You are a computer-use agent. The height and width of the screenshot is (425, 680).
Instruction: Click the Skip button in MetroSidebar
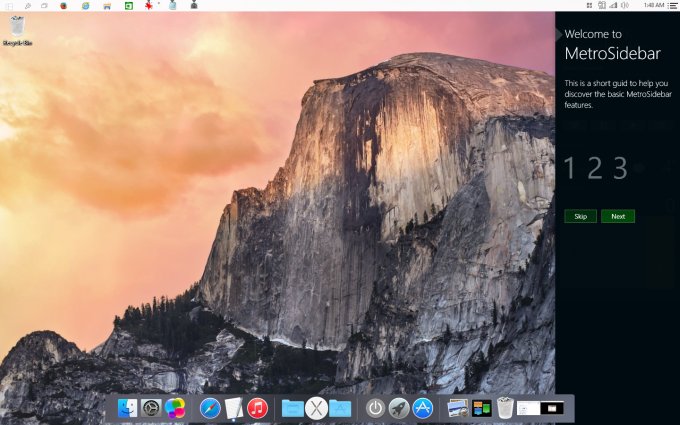580,216
